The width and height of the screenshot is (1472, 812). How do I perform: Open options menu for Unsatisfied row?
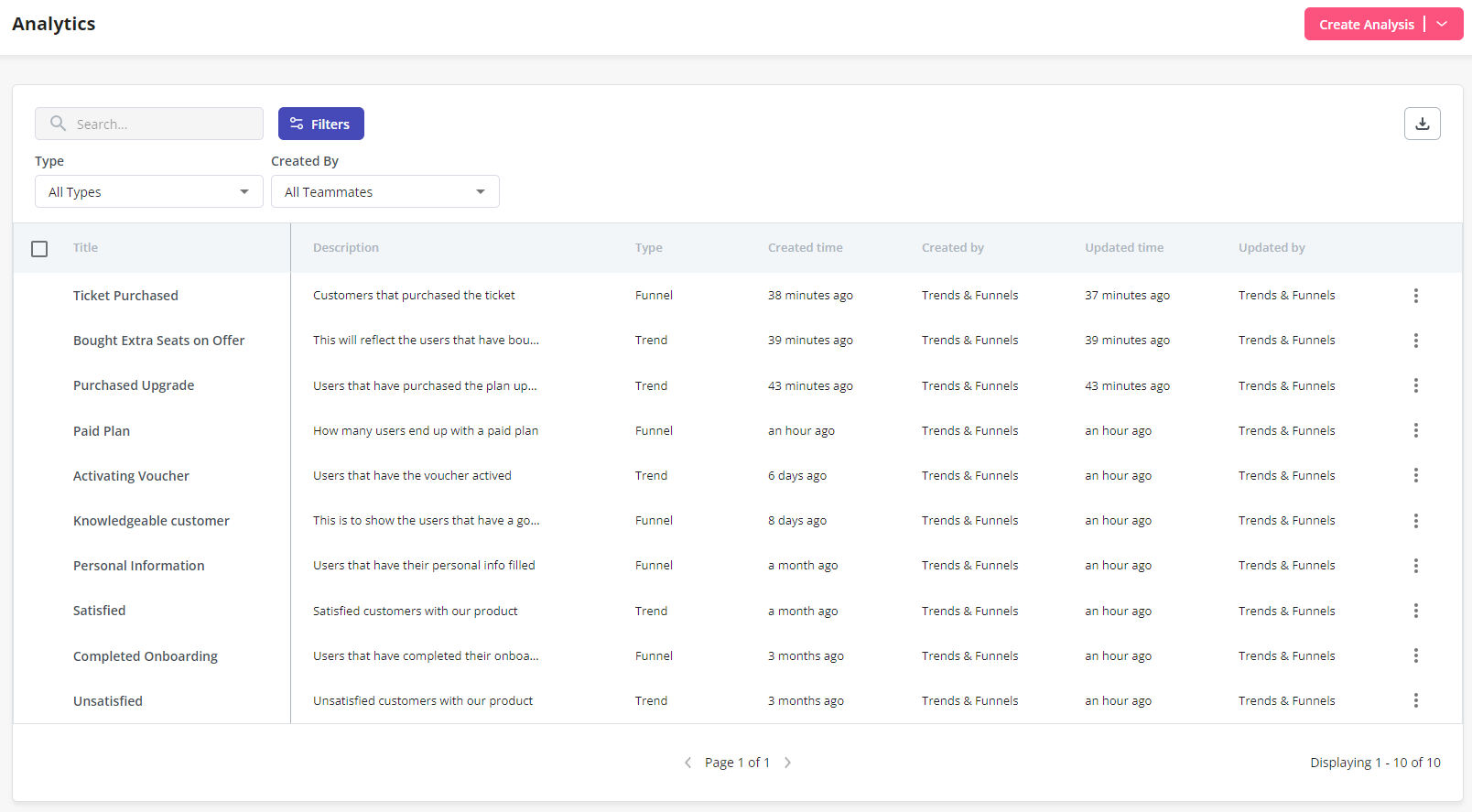pyautogui.click(x=1415, y=700)
